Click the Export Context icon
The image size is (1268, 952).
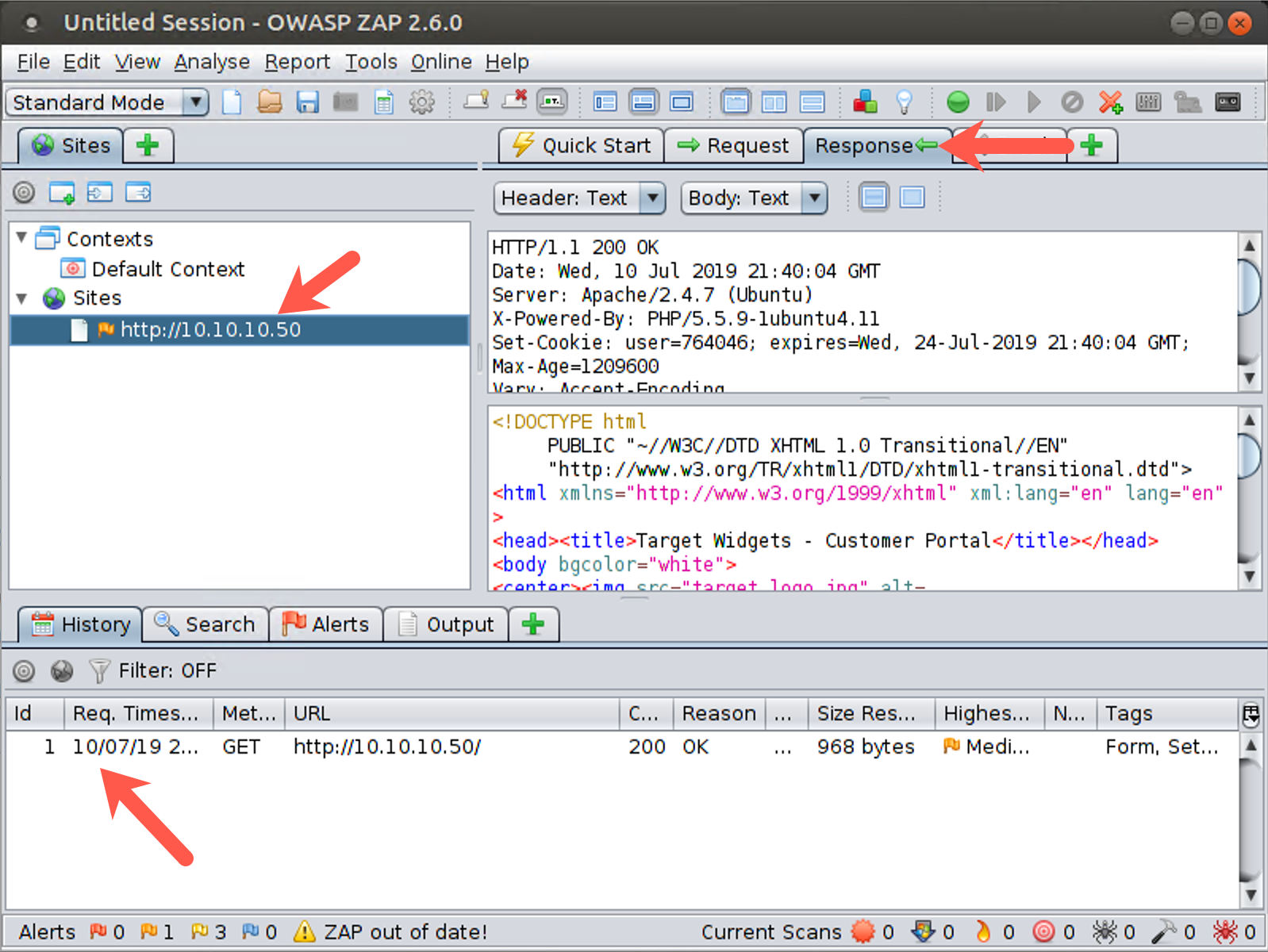coord(138,192)
